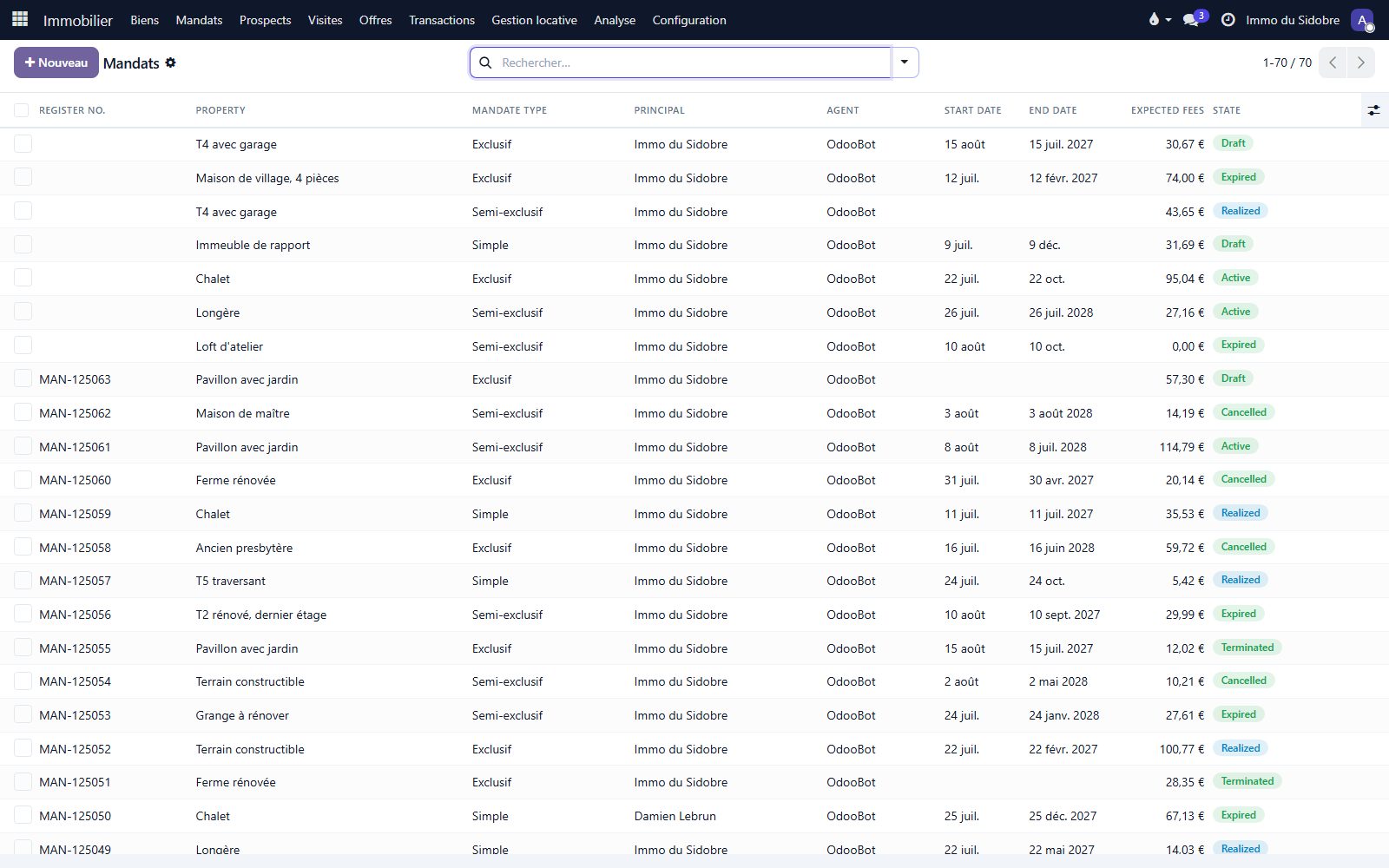The width and height of the screenshot is (1389, 868).
Task: Open the conversations icon with badge 3
Action: pos(1195,19)
